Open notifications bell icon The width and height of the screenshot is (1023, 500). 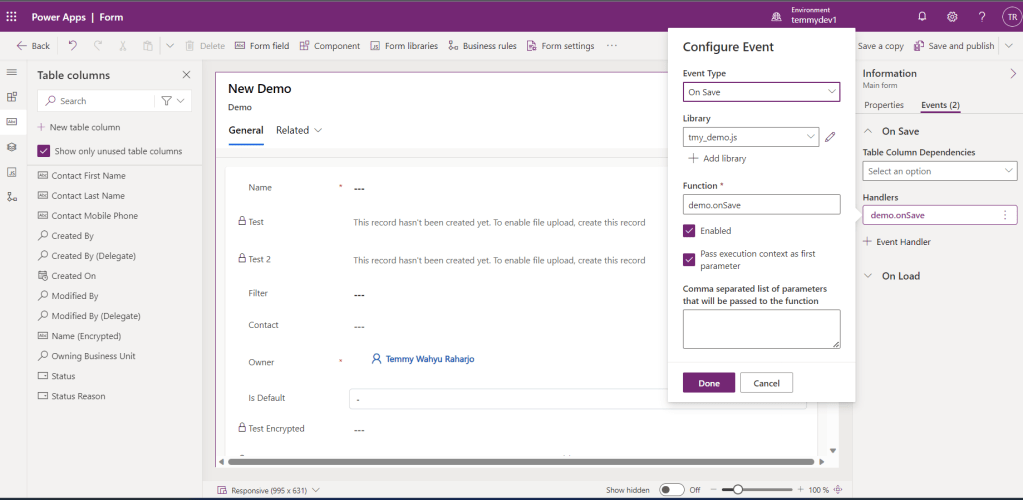click(922, 17)
